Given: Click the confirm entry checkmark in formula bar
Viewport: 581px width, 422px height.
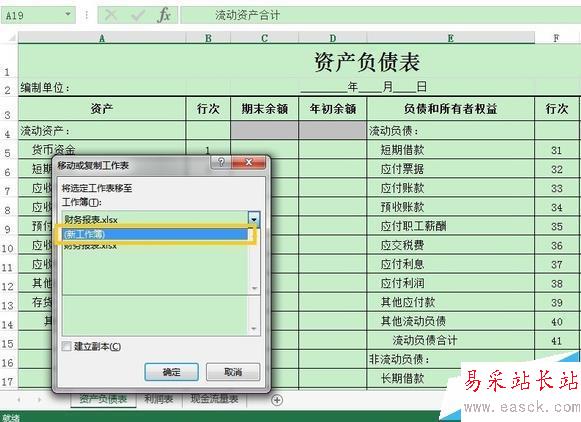Looking at the screenshot, I should 138,16.
